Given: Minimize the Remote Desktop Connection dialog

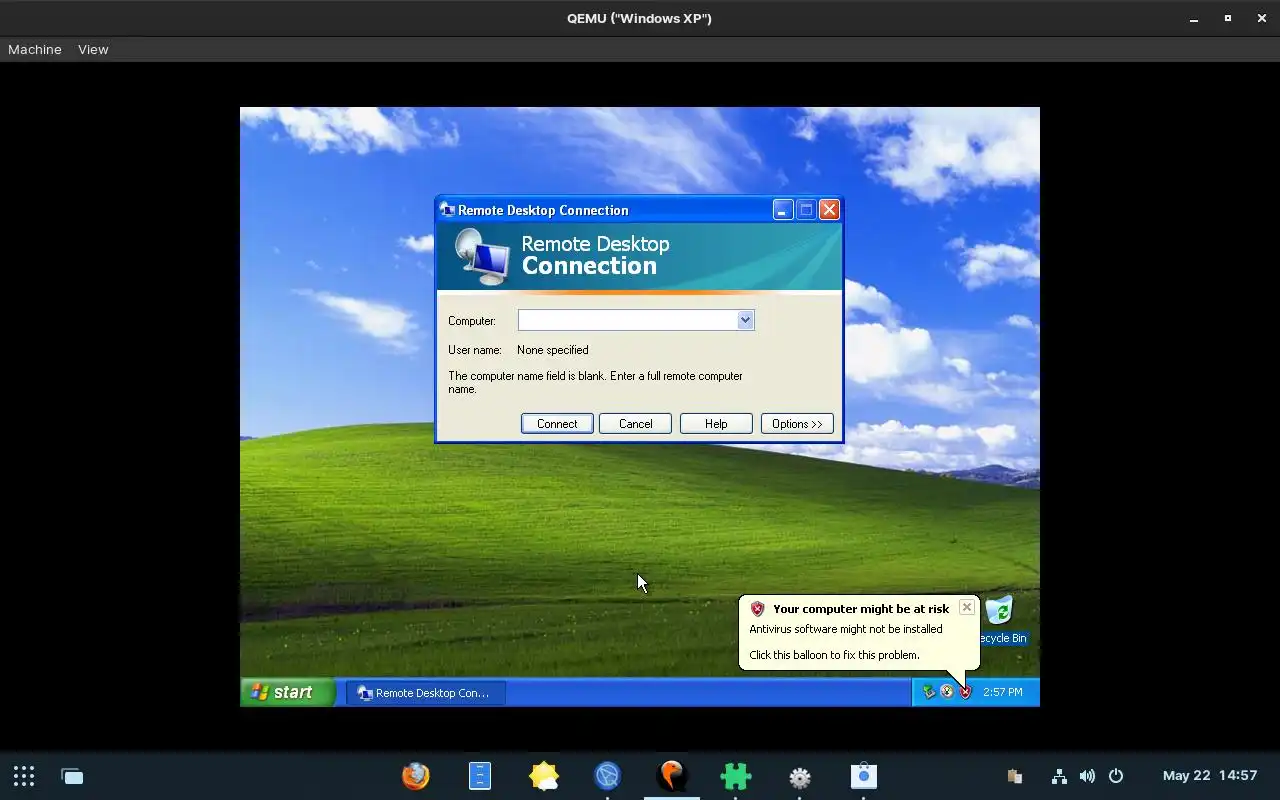Looking at the screenshot, I should pyautogui.click(x=783, y=209).
